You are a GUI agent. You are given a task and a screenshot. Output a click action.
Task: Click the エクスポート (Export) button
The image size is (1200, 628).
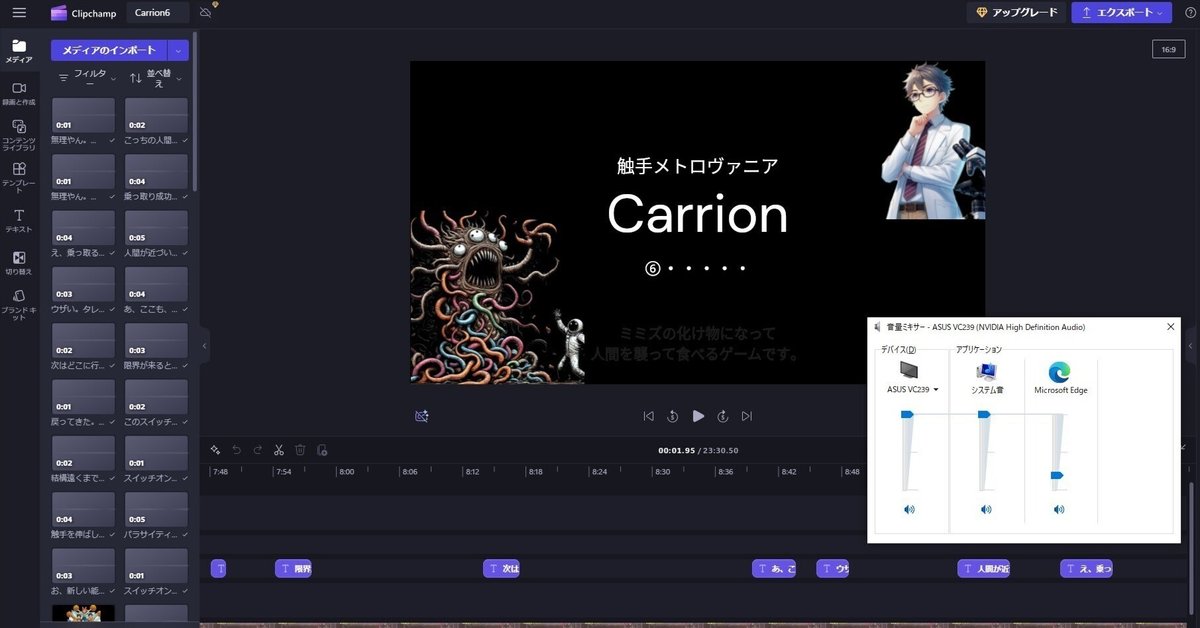tap(1120, 12)
